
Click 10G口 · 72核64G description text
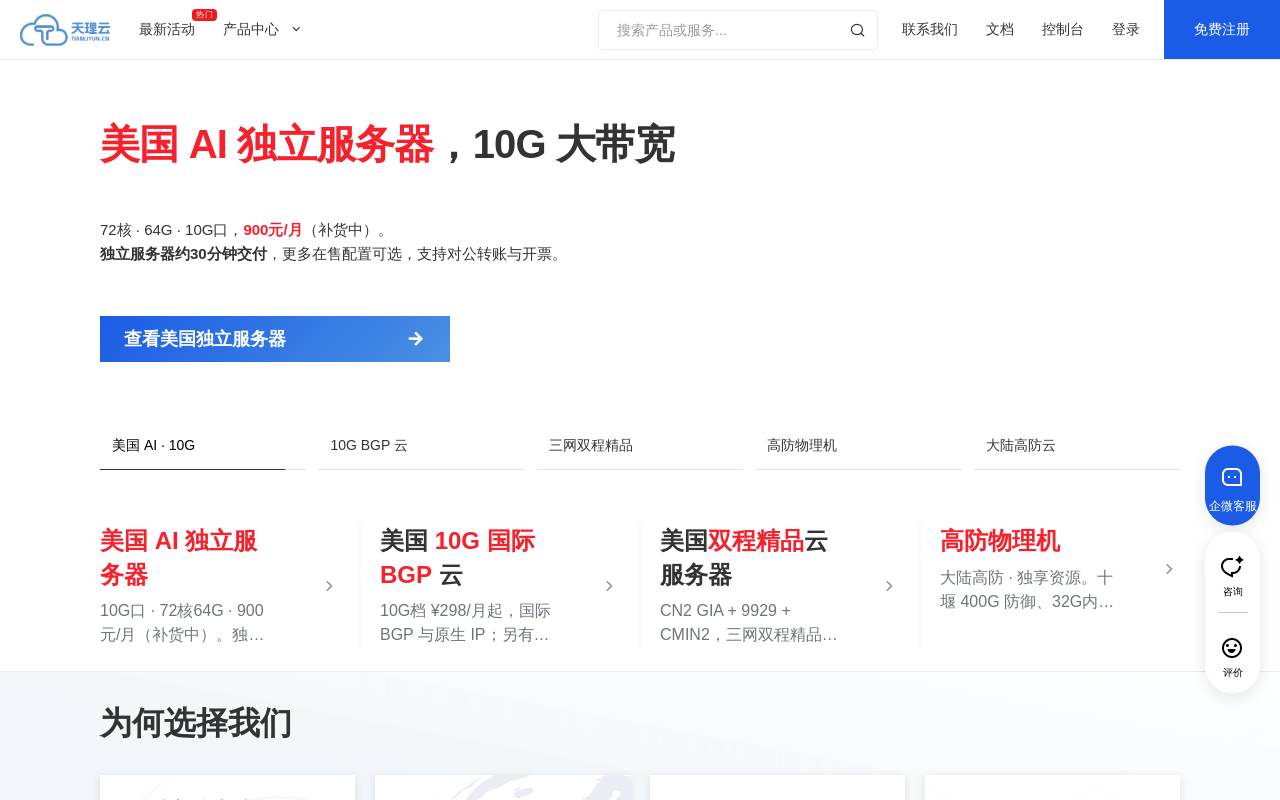pos(182,622)
